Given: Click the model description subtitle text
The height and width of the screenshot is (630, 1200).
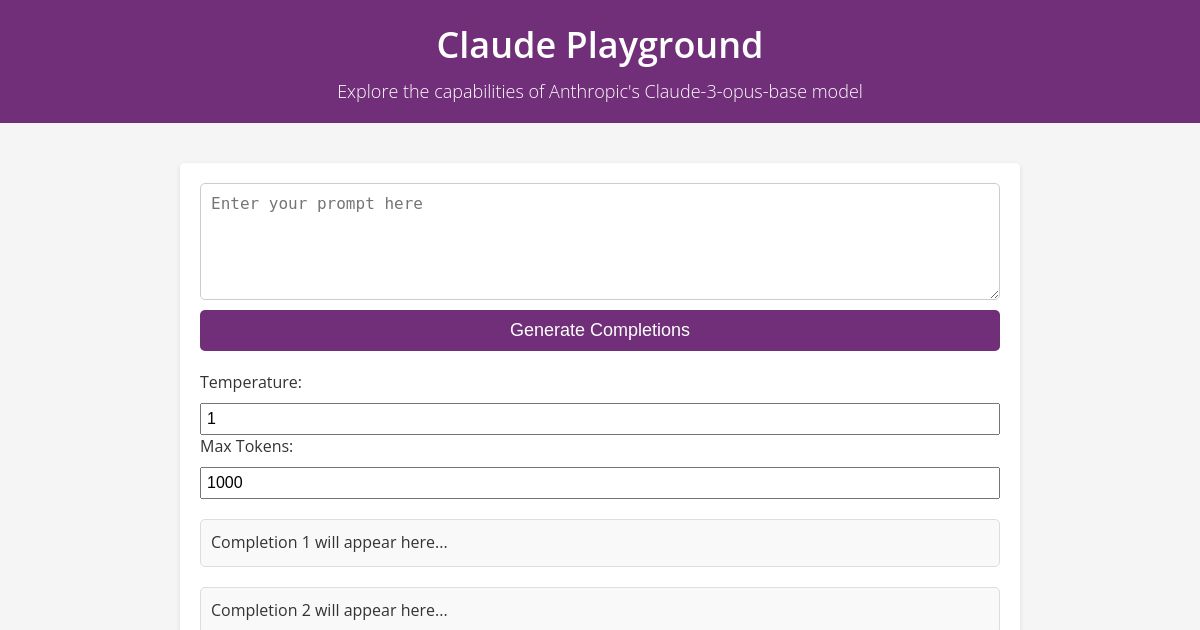Looking at the screenshot, I should tap(600, 91).
